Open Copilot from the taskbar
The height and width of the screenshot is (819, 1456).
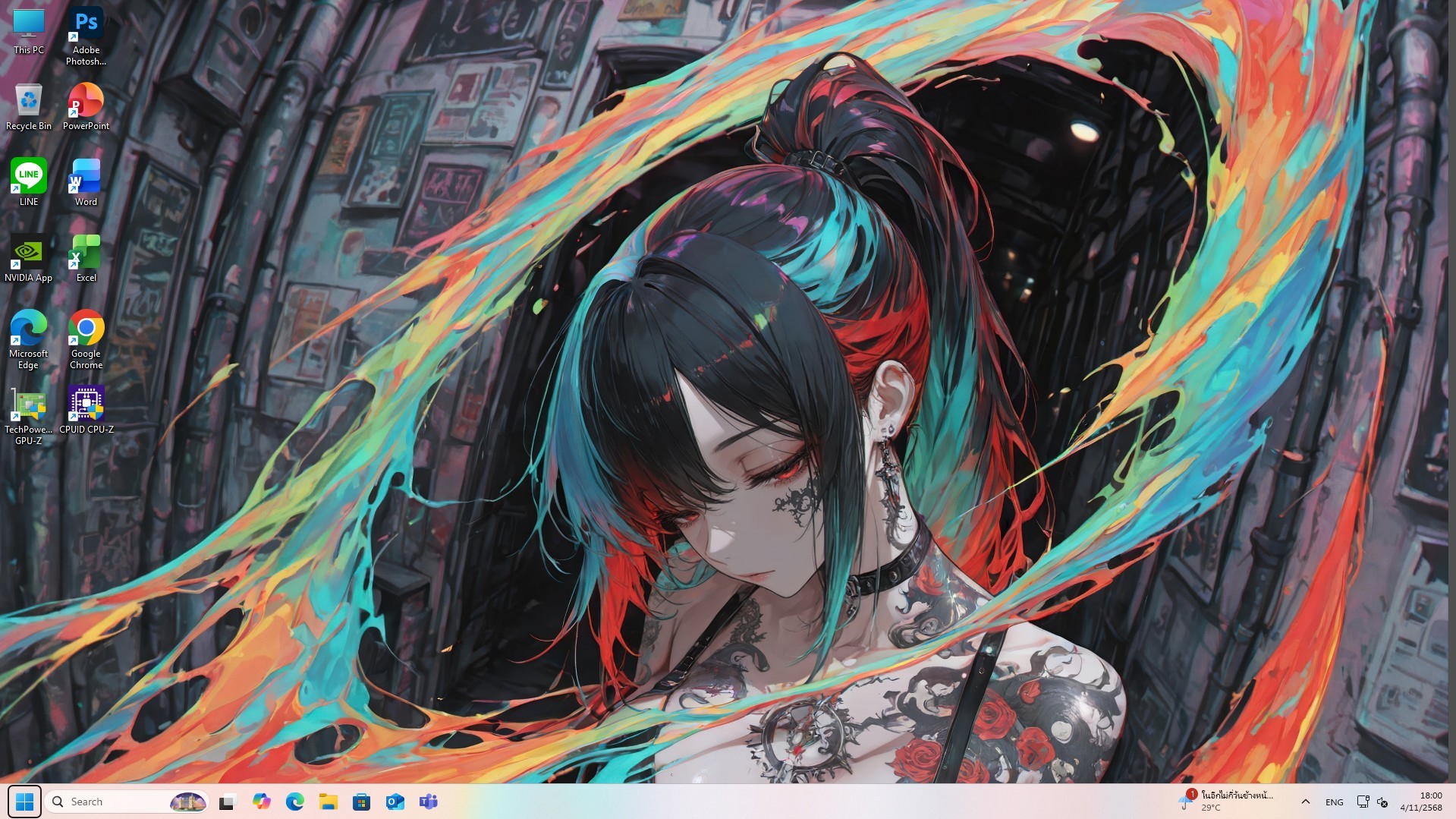[x=263, y=802]
